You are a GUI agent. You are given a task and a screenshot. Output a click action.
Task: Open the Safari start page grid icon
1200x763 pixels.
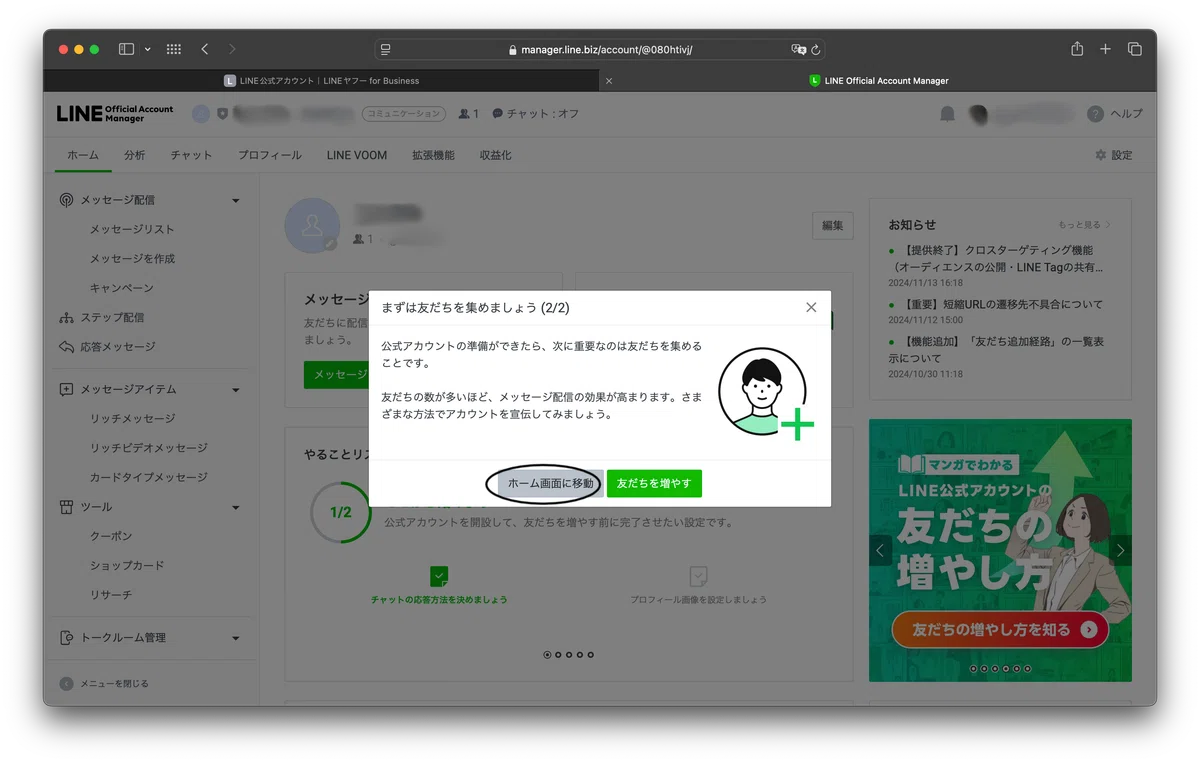173,49
